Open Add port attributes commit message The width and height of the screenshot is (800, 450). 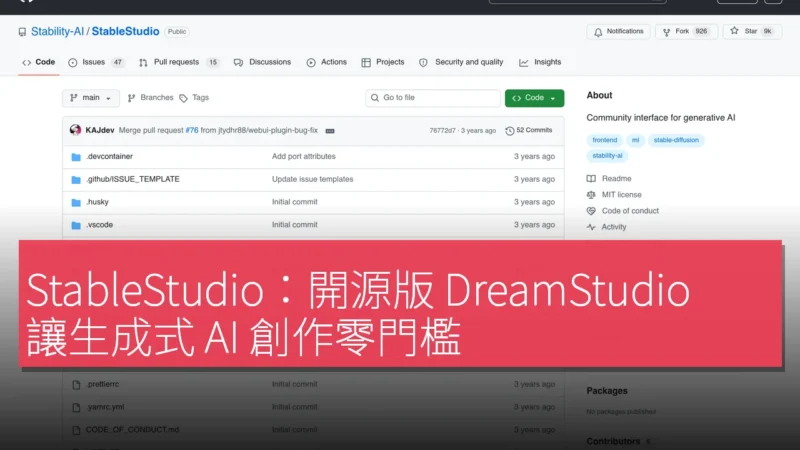(304, 157)
